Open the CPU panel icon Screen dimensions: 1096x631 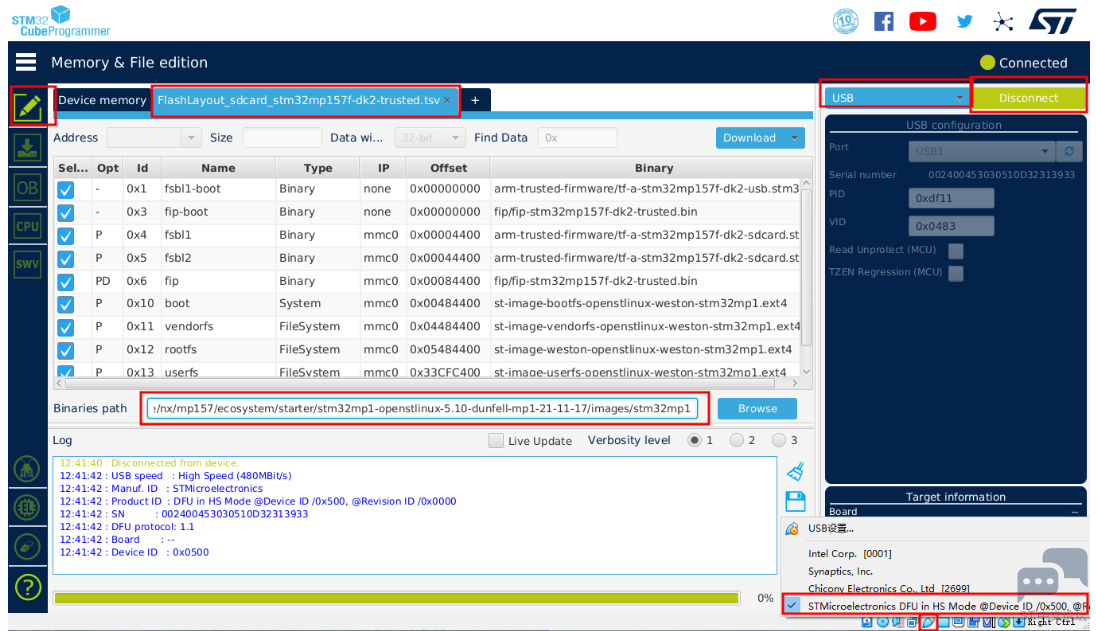pyautogui.click(x=27, y=226)
